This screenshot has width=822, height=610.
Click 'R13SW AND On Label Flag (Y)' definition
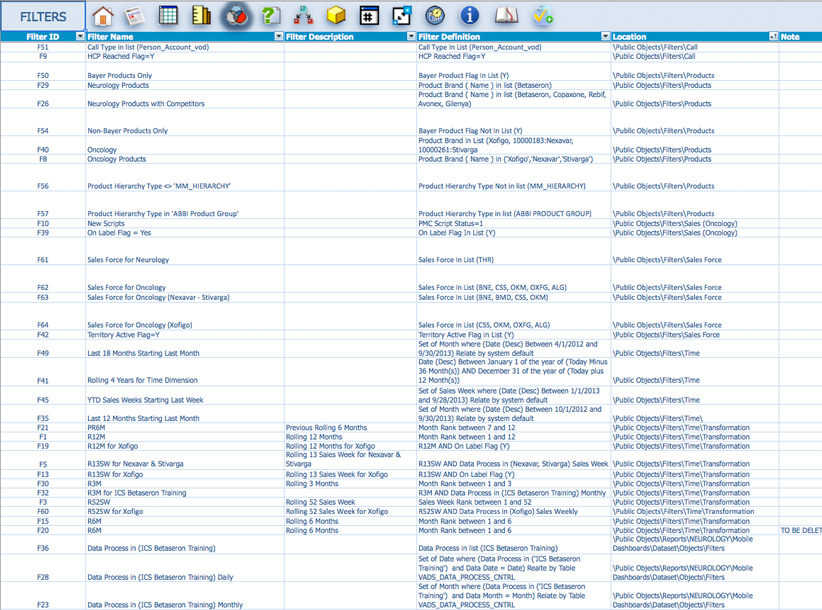466,475
